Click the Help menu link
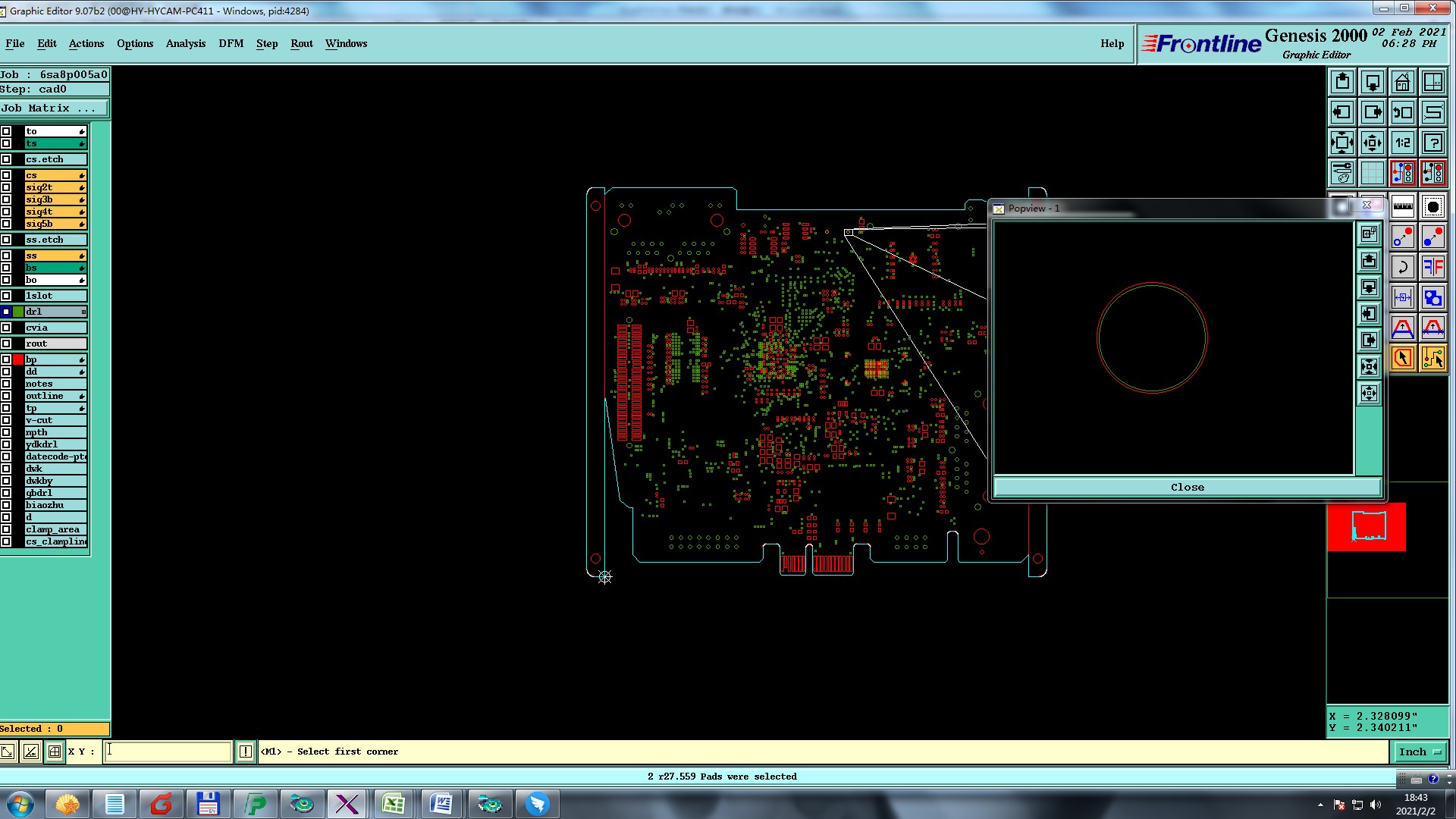The image size is (1456, 819). [1112, 43]
